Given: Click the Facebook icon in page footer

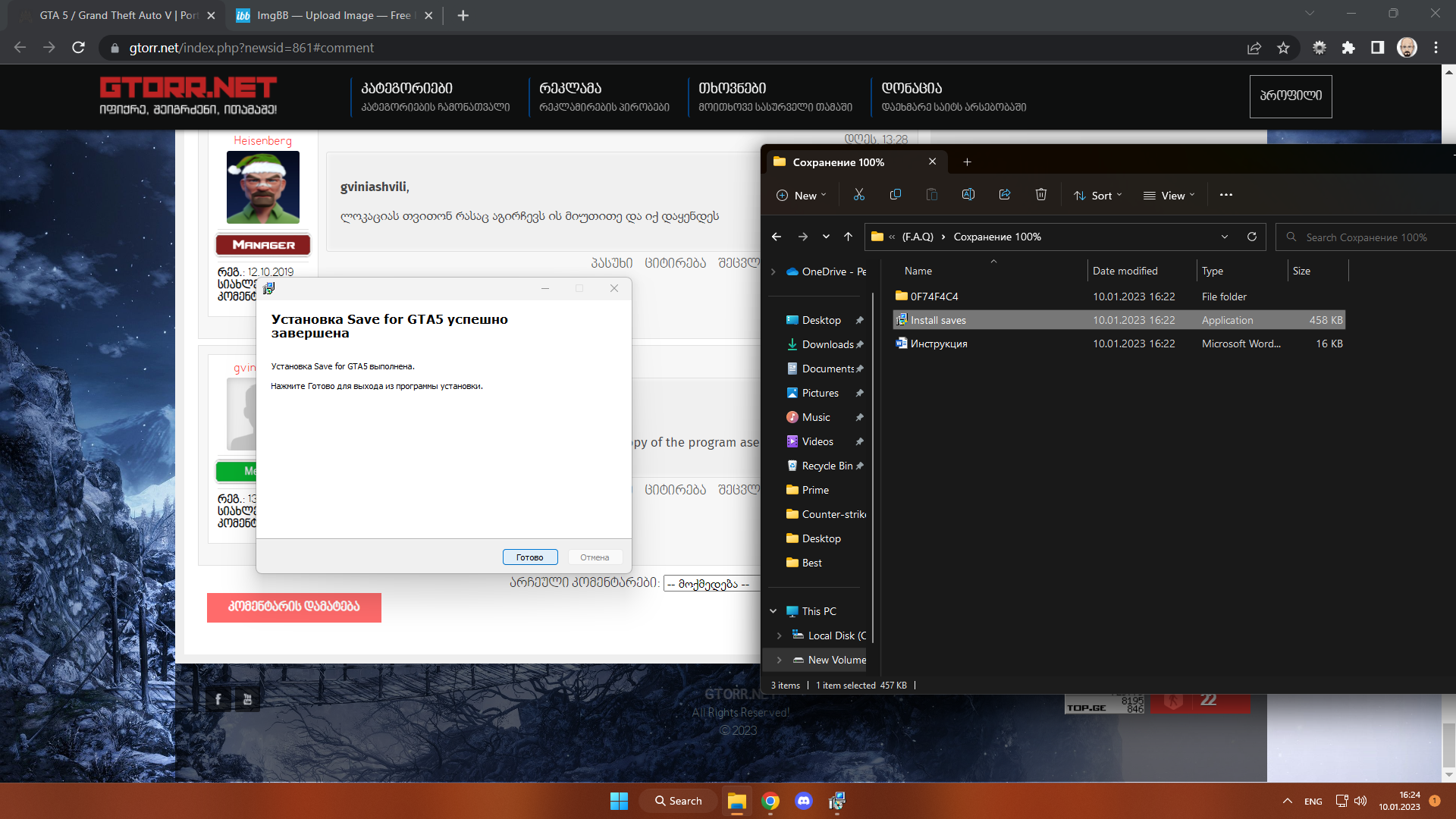Looking at the screenshot, I should [218, 699].
